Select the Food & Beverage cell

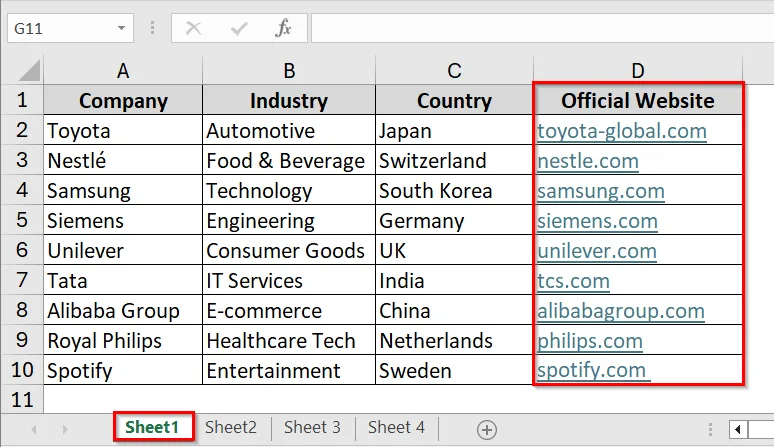[x=289, y=160]
